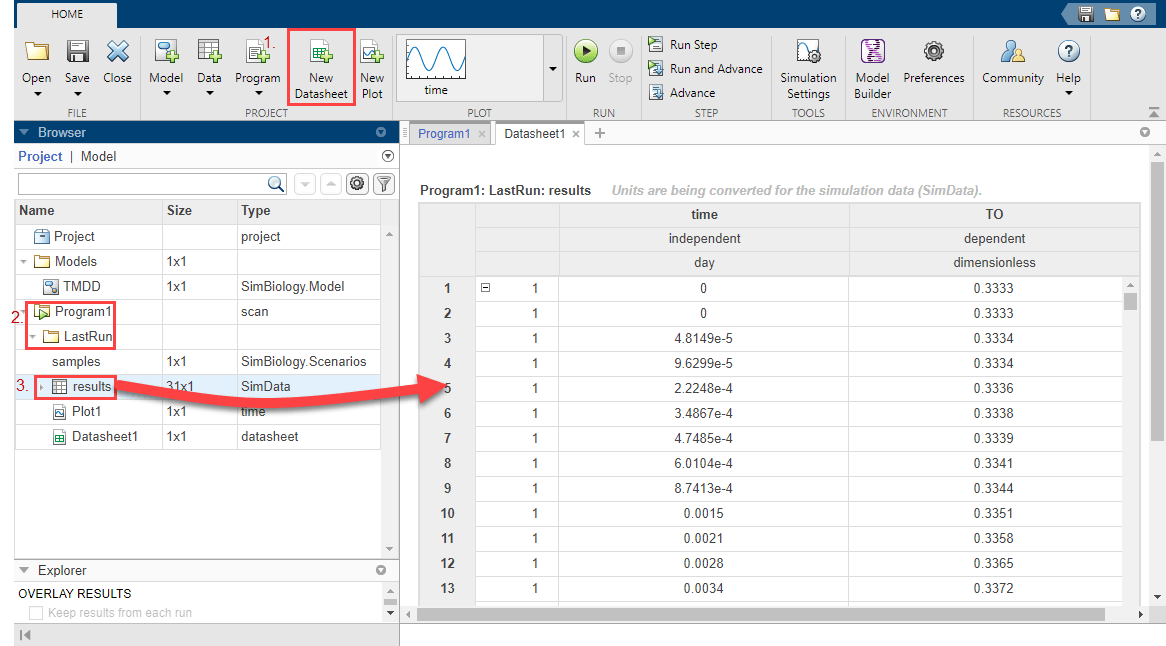
Task: Open the Community resources icon
Action: coord(1012,52)
